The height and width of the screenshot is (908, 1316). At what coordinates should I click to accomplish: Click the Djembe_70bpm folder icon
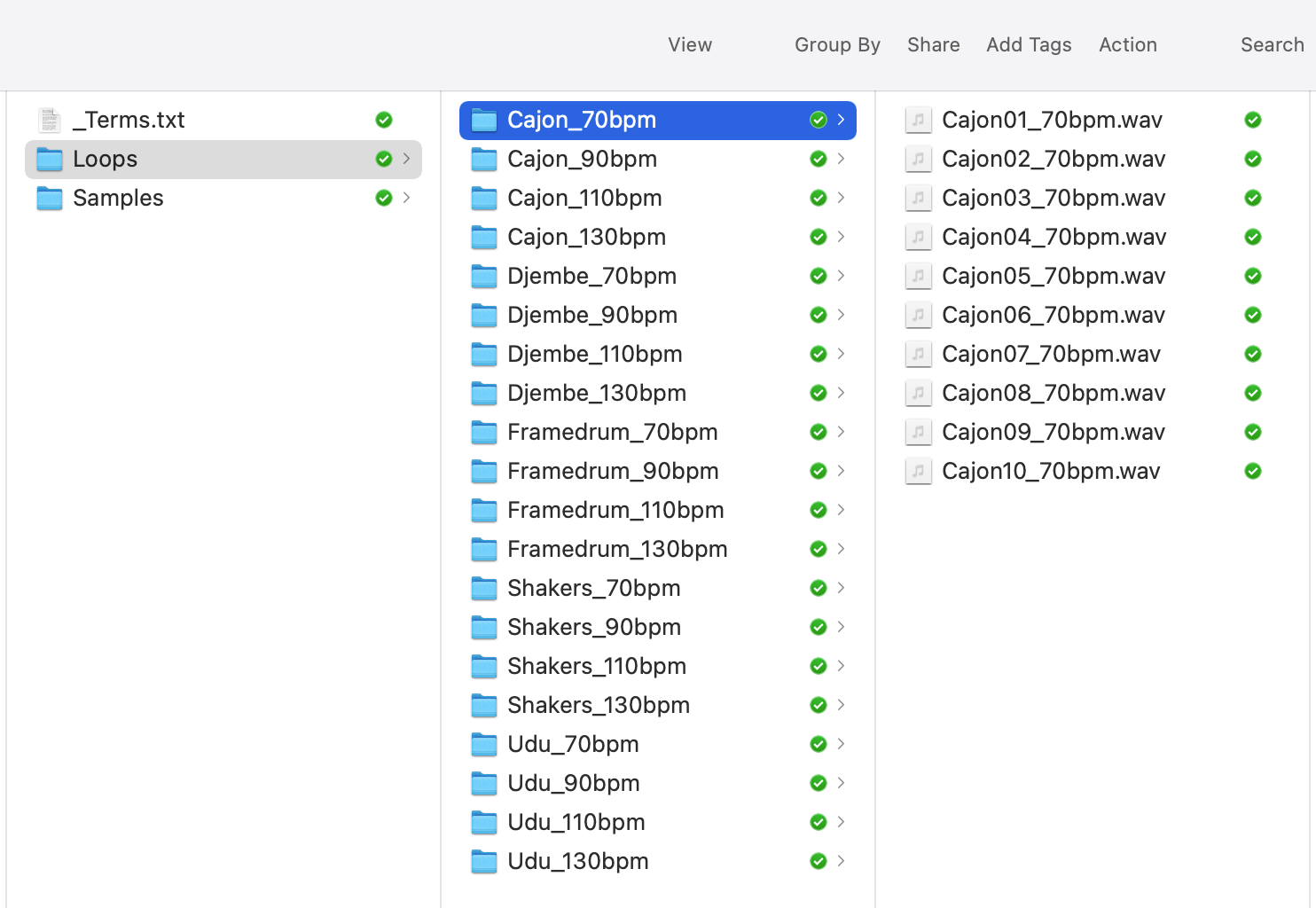point(484,276)
